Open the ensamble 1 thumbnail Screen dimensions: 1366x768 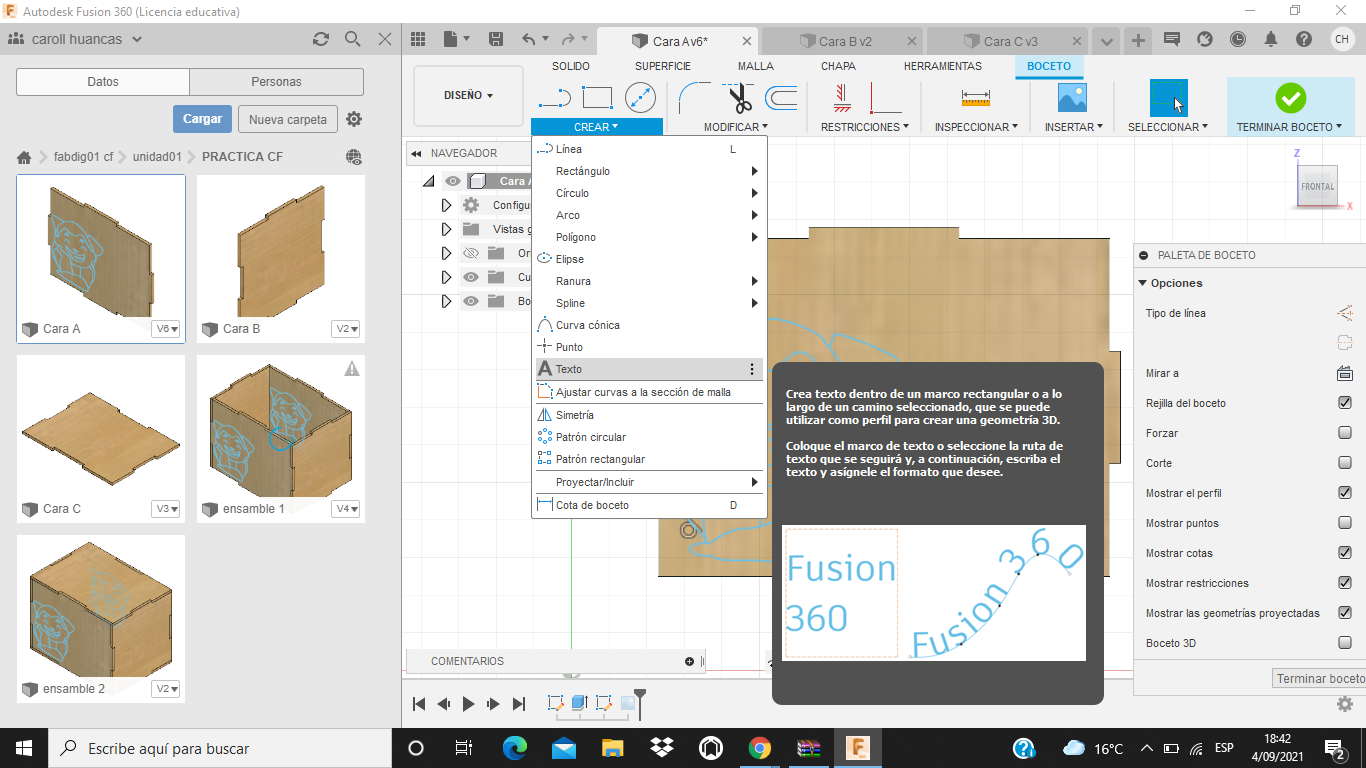click(x=280, y=428)
